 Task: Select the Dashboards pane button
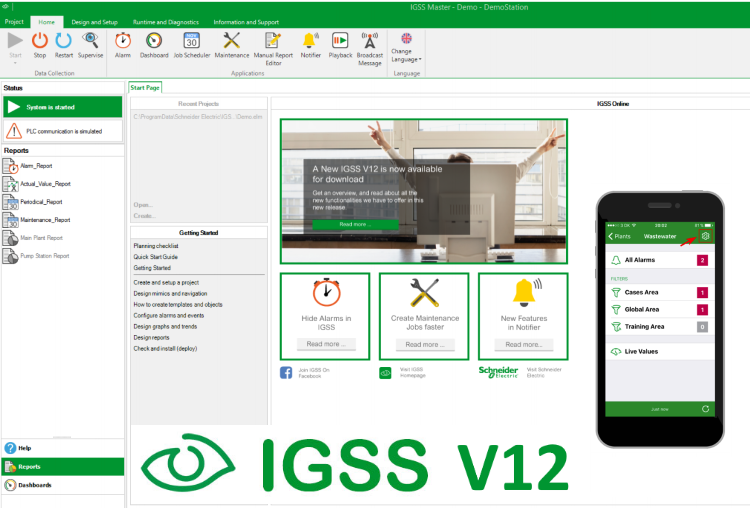[63, 485]
